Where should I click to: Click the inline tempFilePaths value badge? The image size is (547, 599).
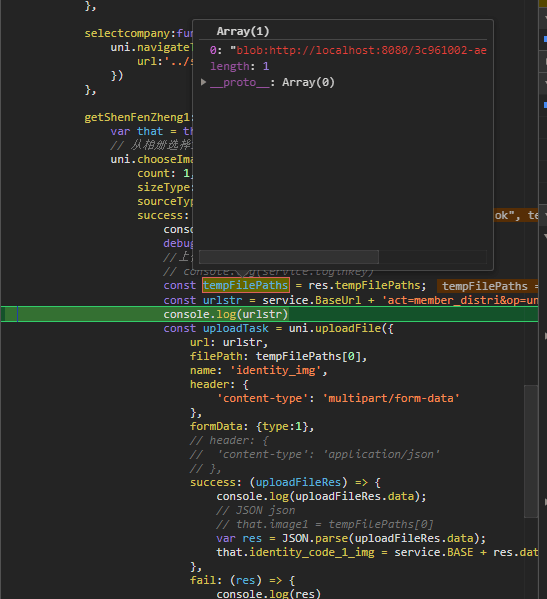488,286
